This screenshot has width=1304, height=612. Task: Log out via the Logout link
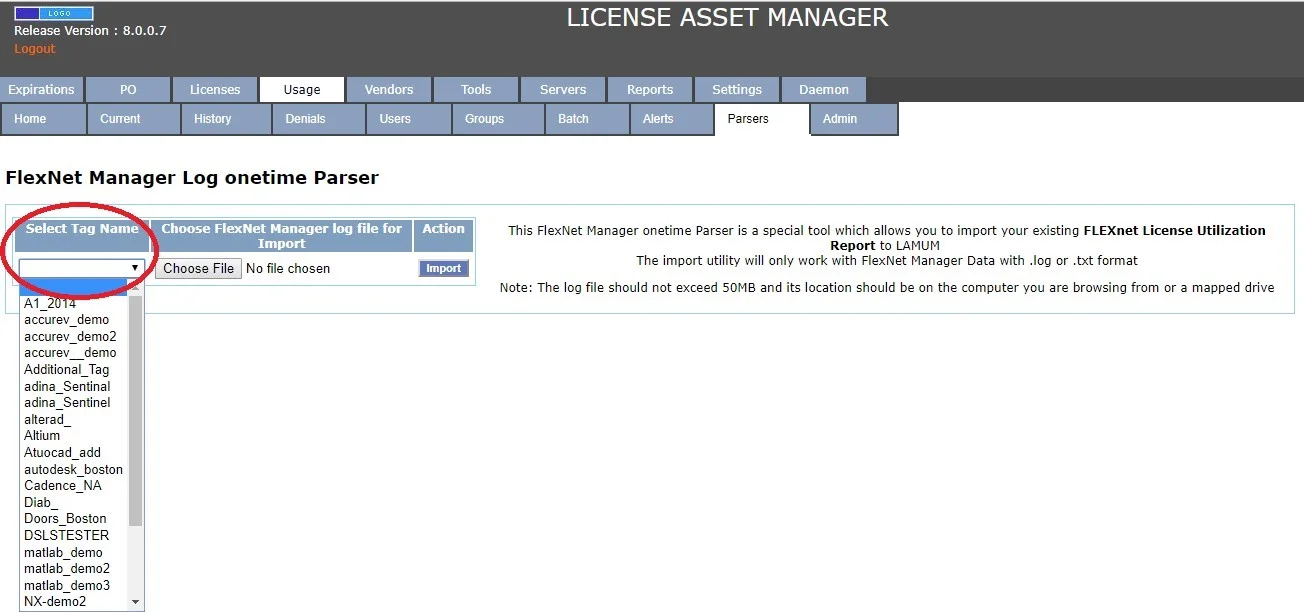pos(35,49)
